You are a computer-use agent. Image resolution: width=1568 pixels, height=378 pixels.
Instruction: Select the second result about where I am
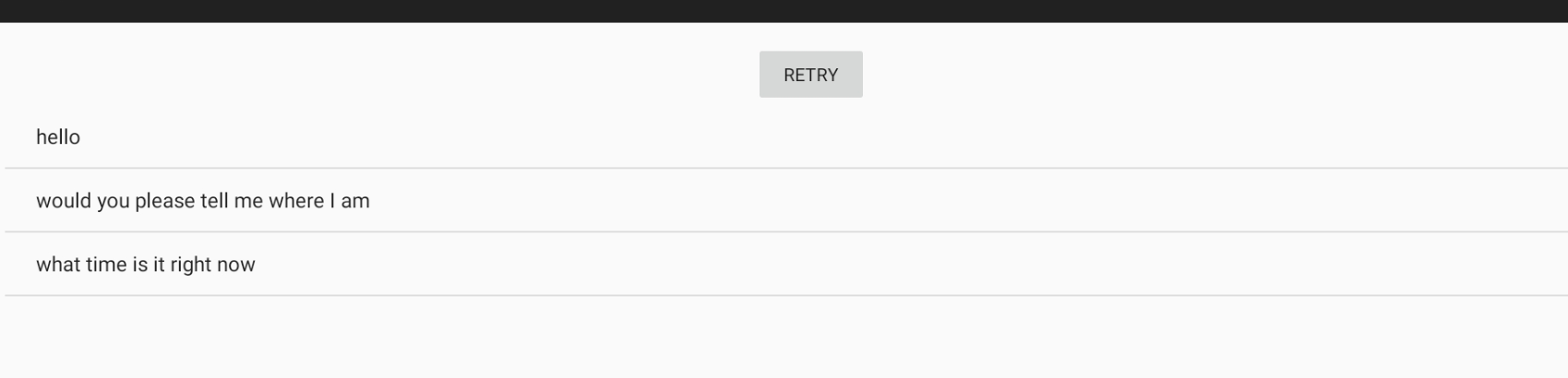coord(786,200)
